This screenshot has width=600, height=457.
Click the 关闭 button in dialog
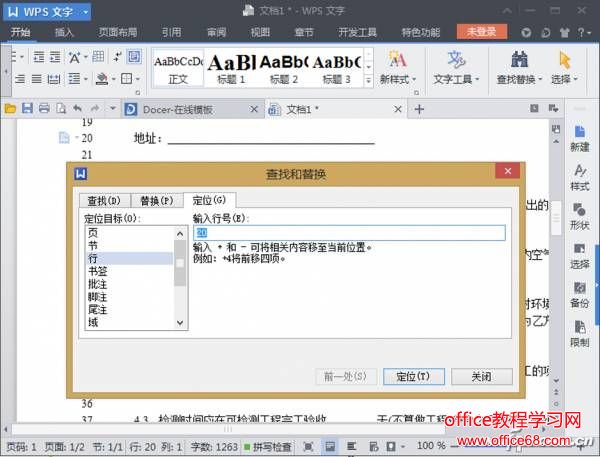tap(482, 377)
